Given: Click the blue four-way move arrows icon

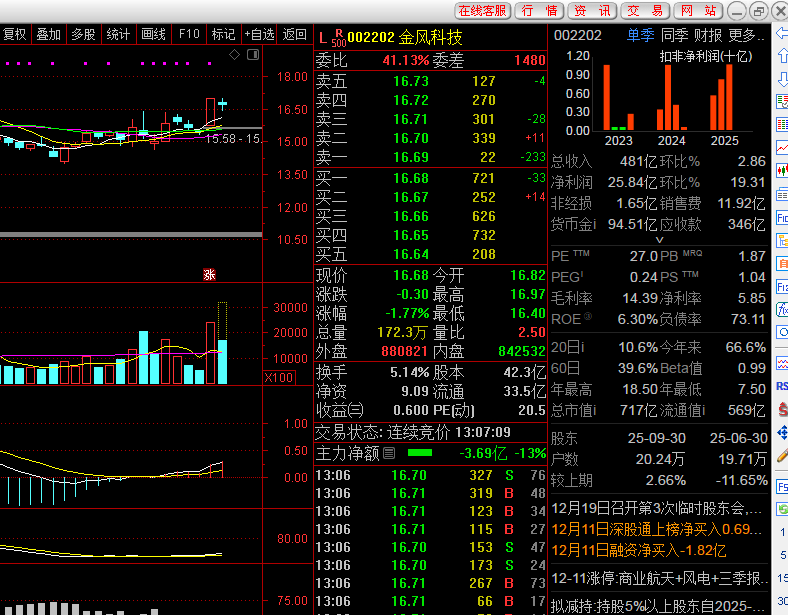Looking at the screenshot, I should coord(782,432).
